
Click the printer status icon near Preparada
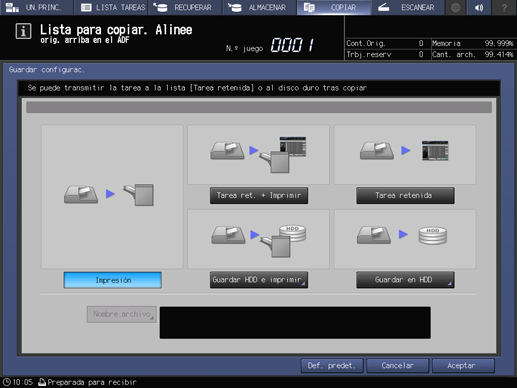(42, 382)
